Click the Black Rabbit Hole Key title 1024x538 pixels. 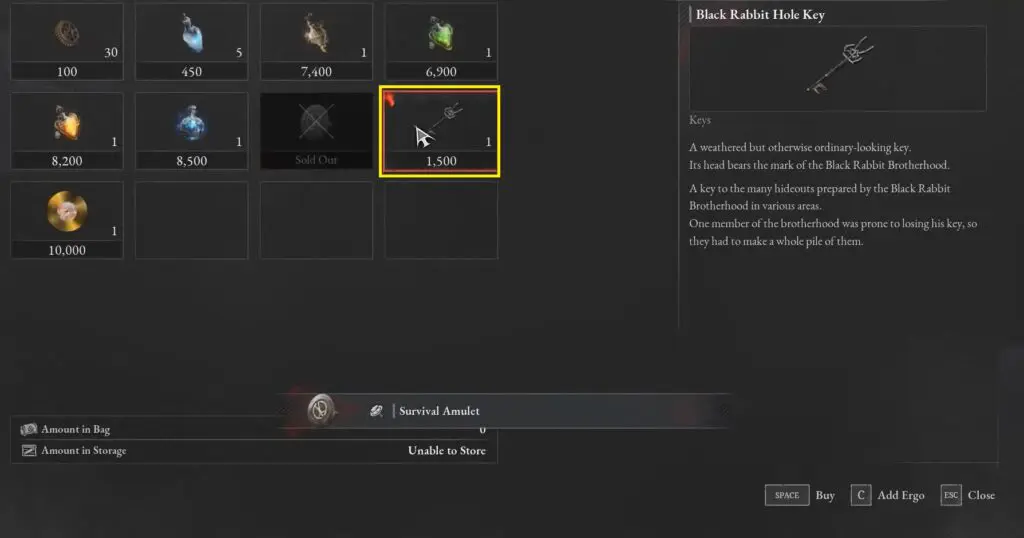760,14
